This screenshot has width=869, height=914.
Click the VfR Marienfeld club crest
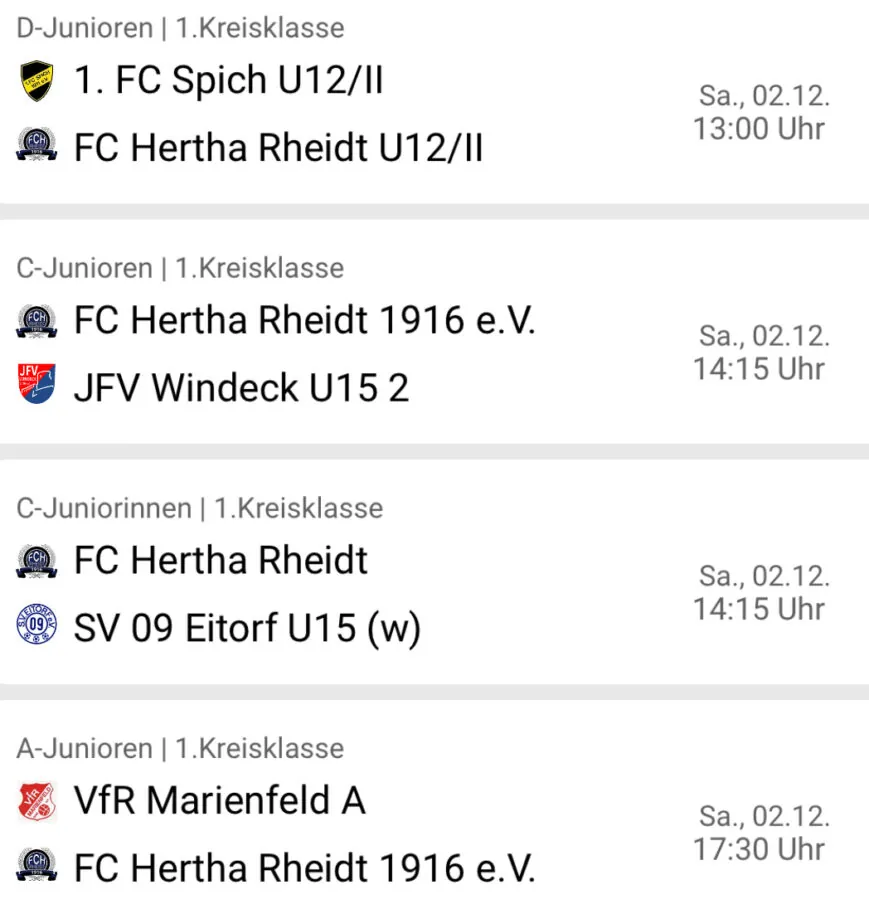(37, 801)
